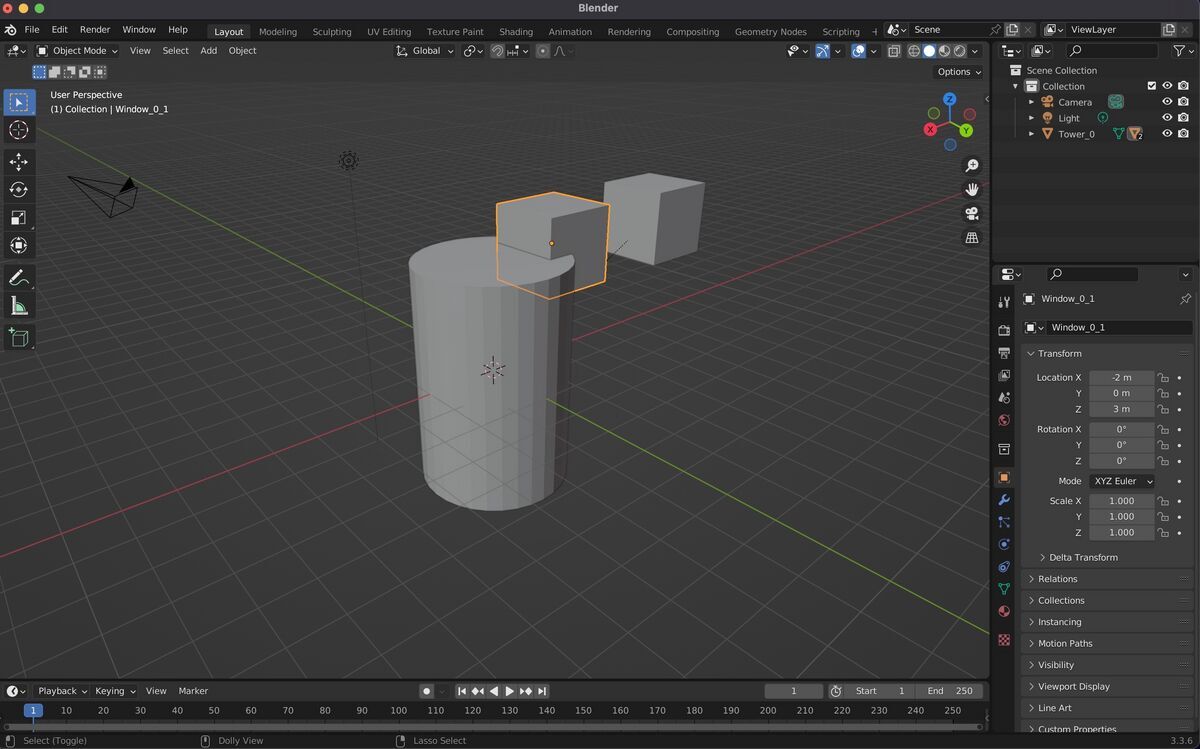Viewport: 1200px width, 749px height.
Task: Activate the Measure tool
Action: pos(19,305)
